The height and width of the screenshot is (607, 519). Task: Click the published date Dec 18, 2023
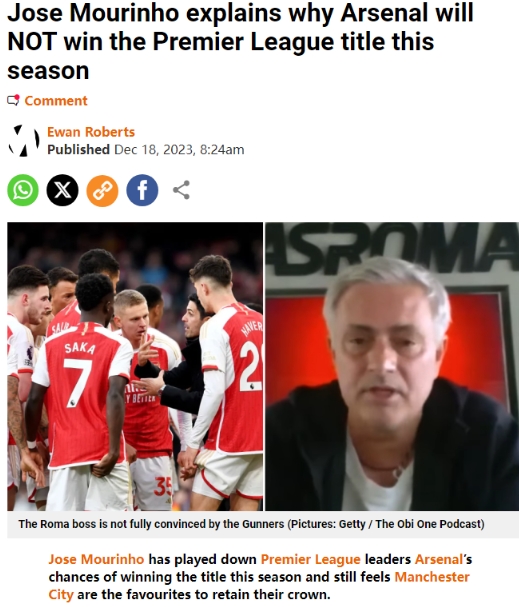(179, 149)
